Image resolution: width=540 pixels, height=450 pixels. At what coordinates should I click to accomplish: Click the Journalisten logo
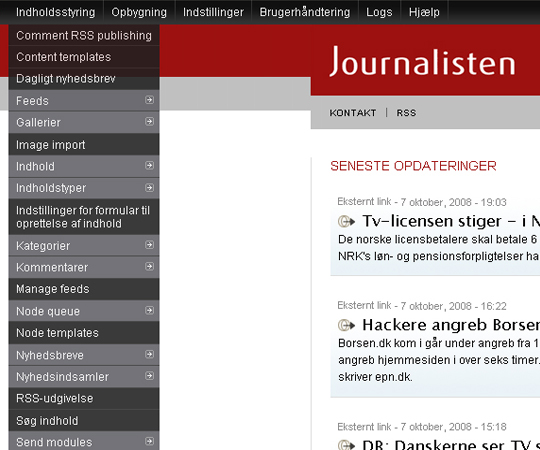click(422, 61)
